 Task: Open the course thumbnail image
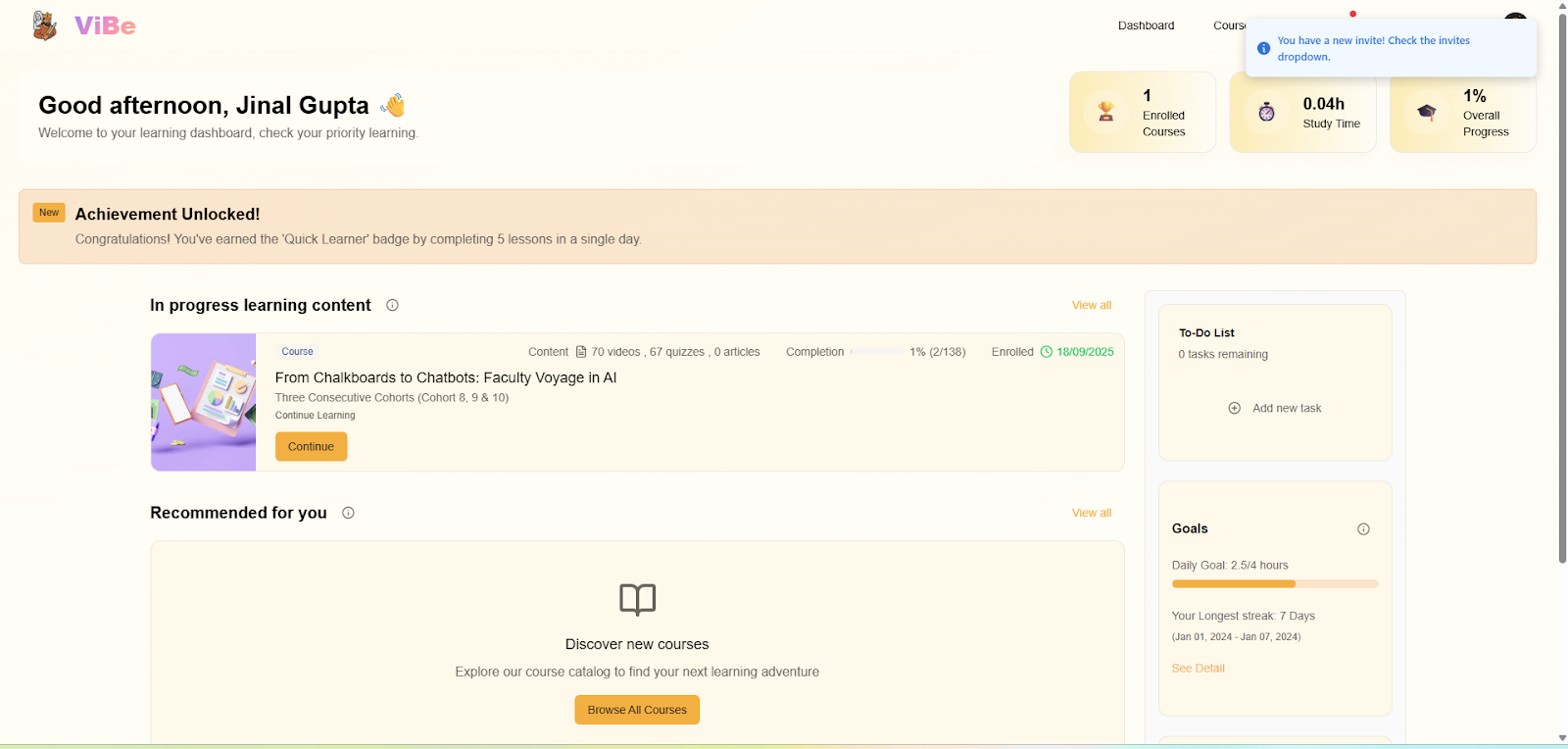(204, 402)
